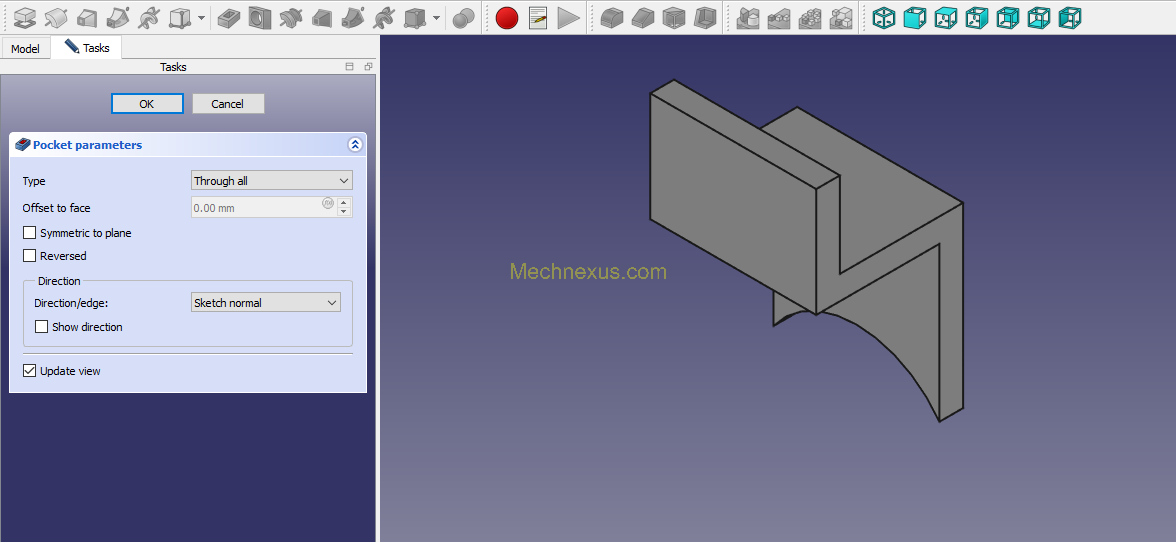
Task: Click the MultiTransform icon
Action: click(840, 17)
